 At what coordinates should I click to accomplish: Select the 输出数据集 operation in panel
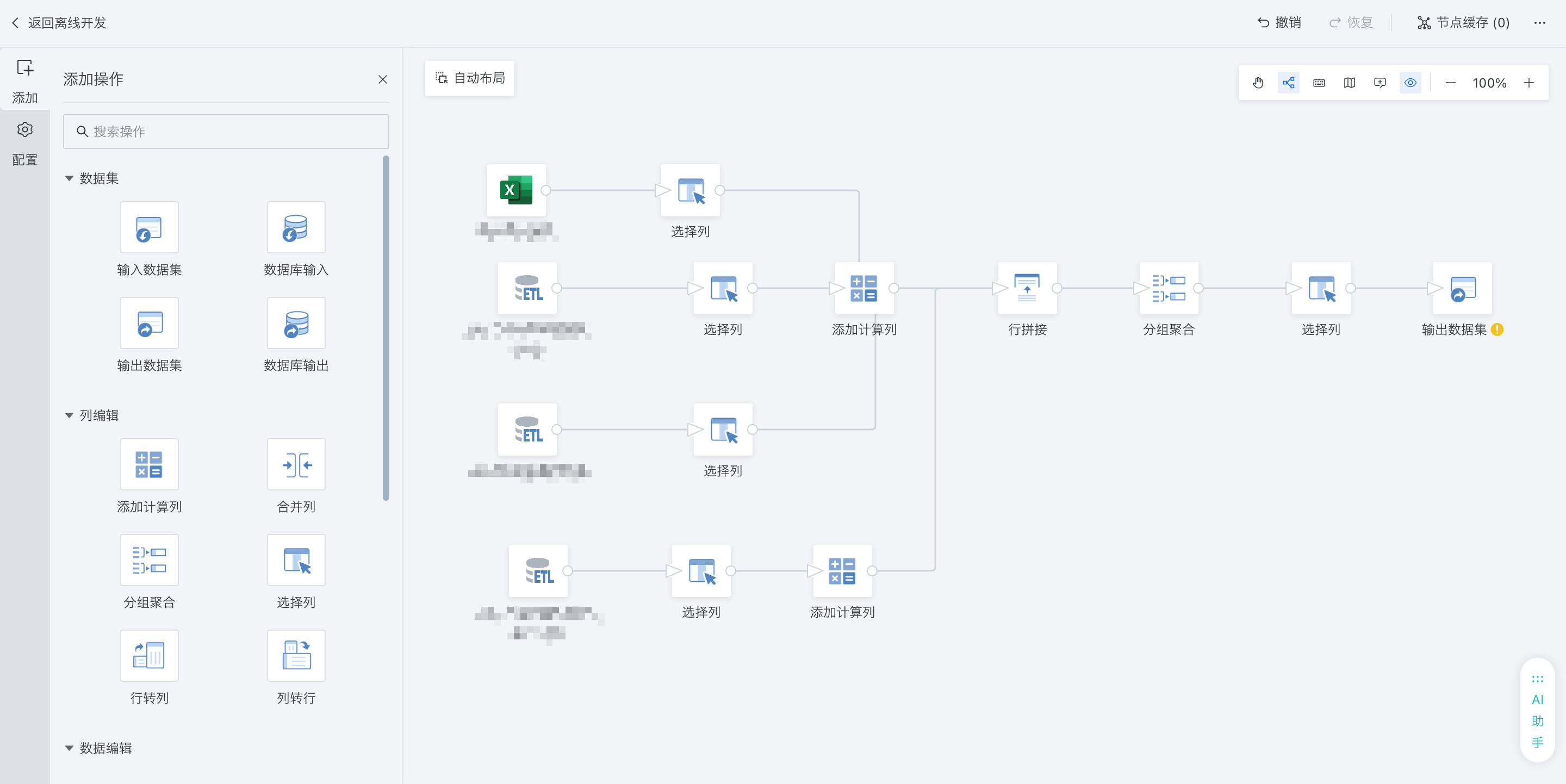(x=149, y=323)
